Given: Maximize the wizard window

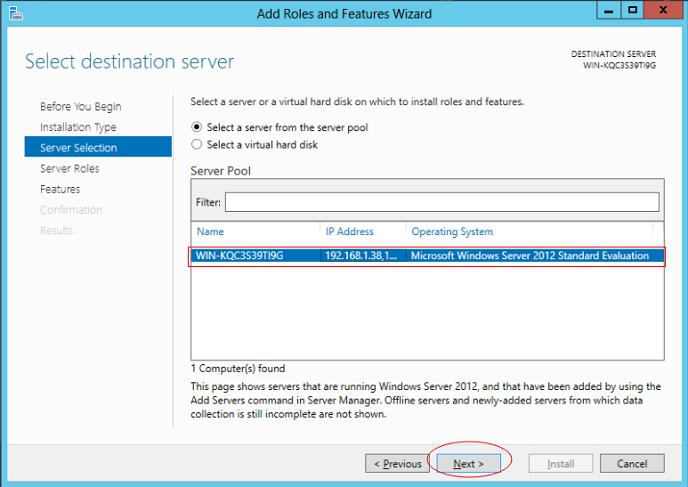Looking at the screenshot, I should click(x=632, y=11).
